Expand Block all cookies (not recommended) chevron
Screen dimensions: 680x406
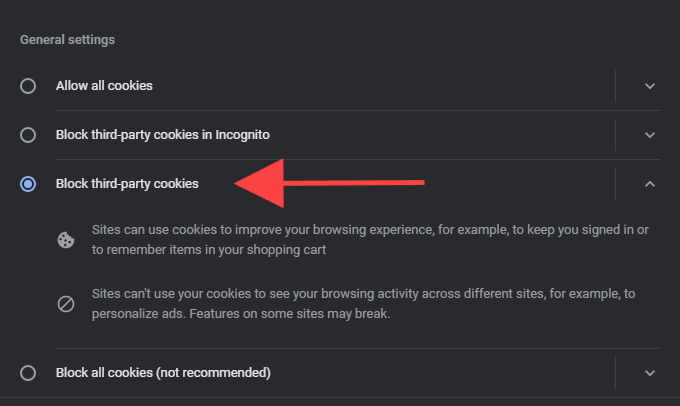click(x=650, y=373)
